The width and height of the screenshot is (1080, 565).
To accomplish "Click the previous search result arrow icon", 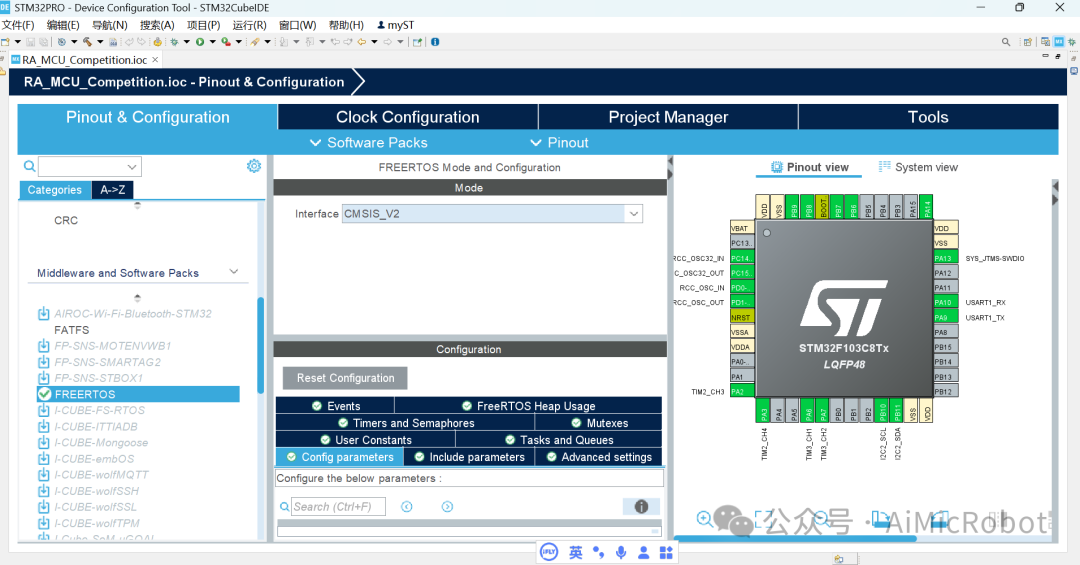I will (406, 506).
